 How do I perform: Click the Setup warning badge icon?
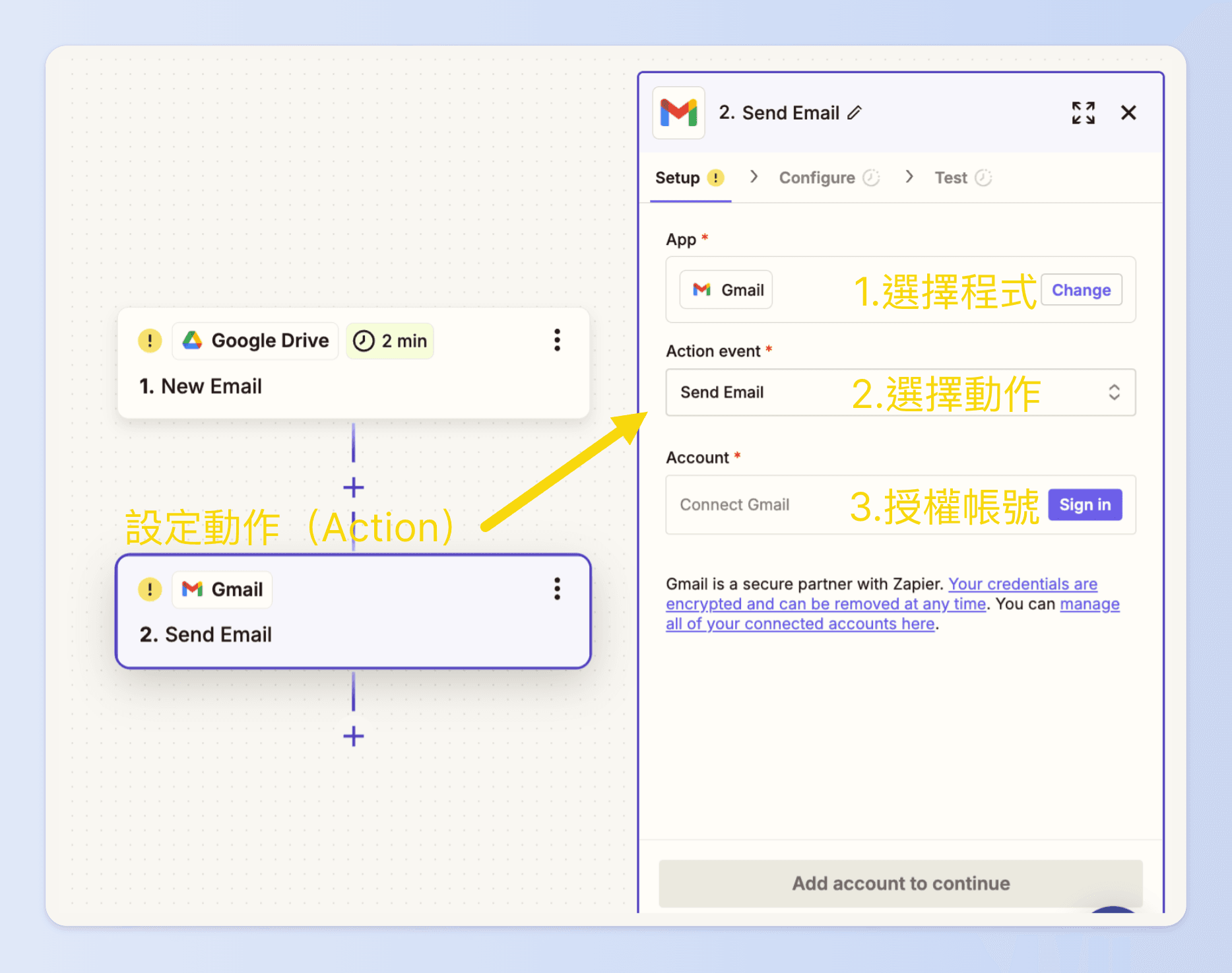(715, 178)
